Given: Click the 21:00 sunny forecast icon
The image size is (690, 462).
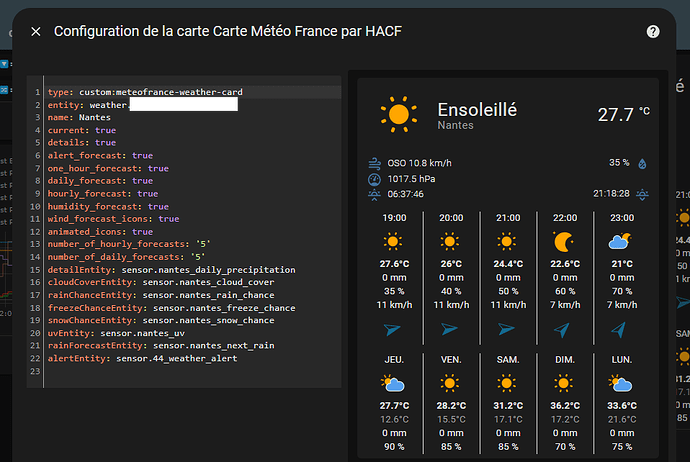Looking at the screenshot, I should coord(506,242).
